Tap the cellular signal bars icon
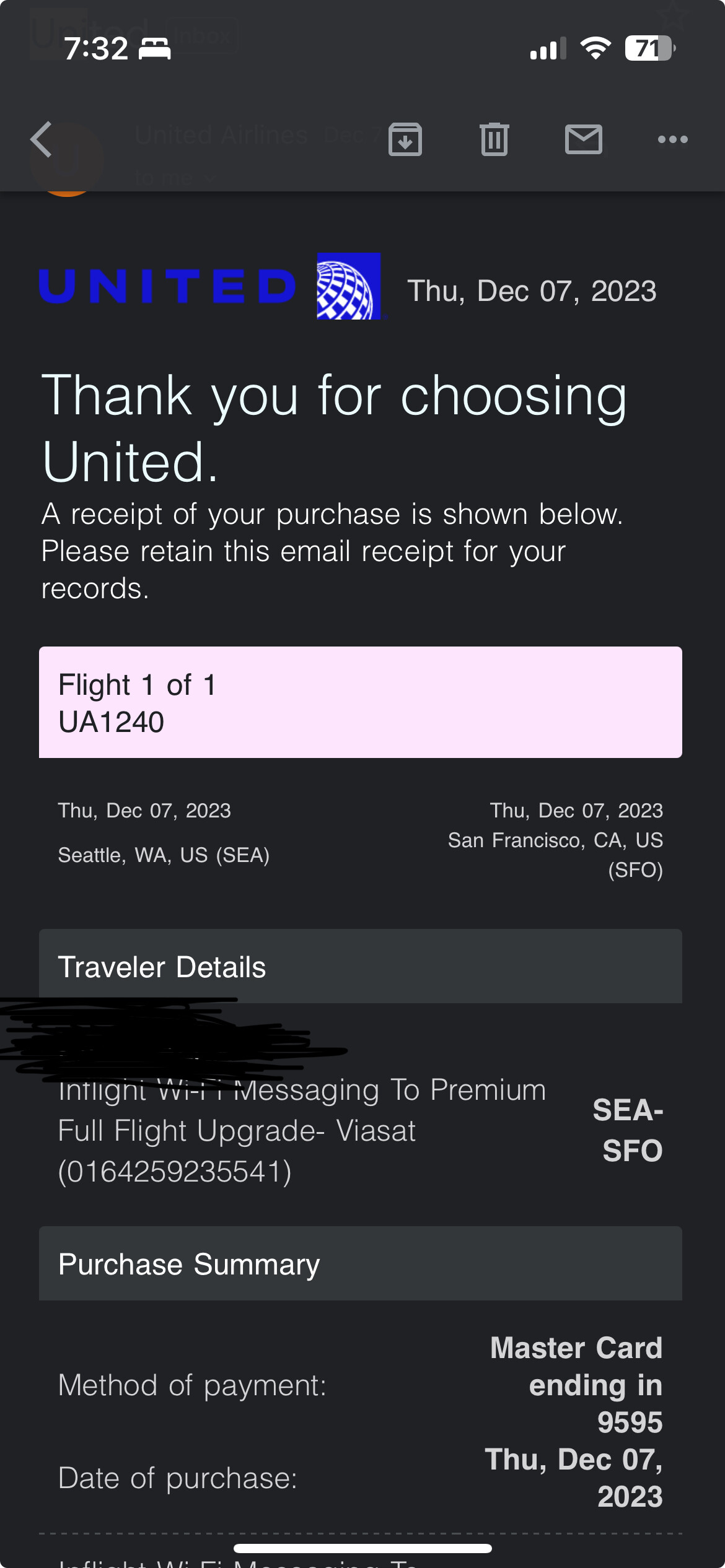Screen dimensions: 725x1568 point(548,48)
